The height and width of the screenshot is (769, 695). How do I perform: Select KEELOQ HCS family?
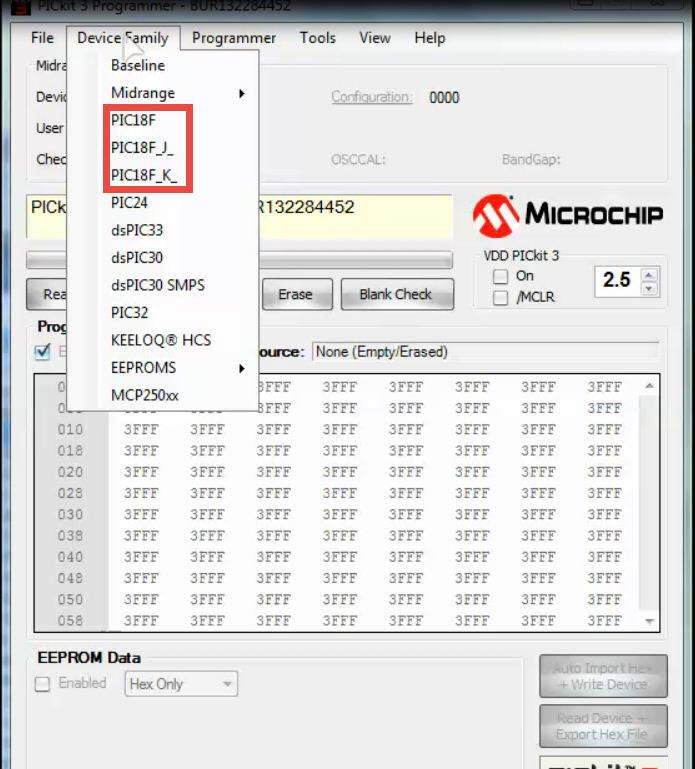point(163,340)
